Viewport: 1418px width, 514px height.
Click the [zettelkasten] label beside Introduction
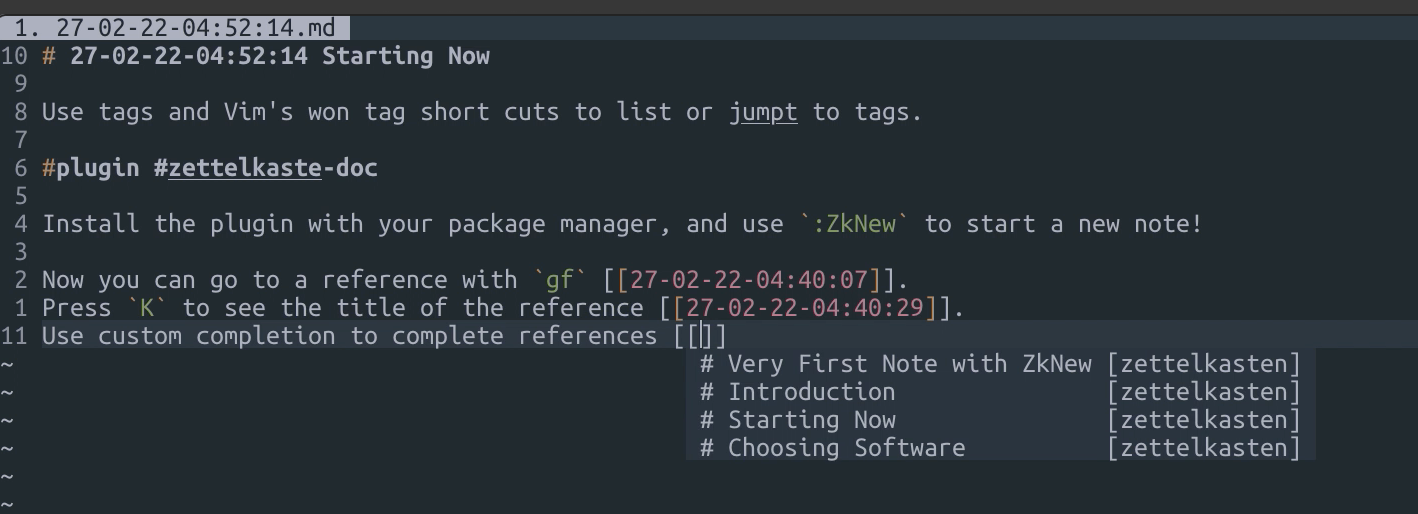(x=1204, y=391)
